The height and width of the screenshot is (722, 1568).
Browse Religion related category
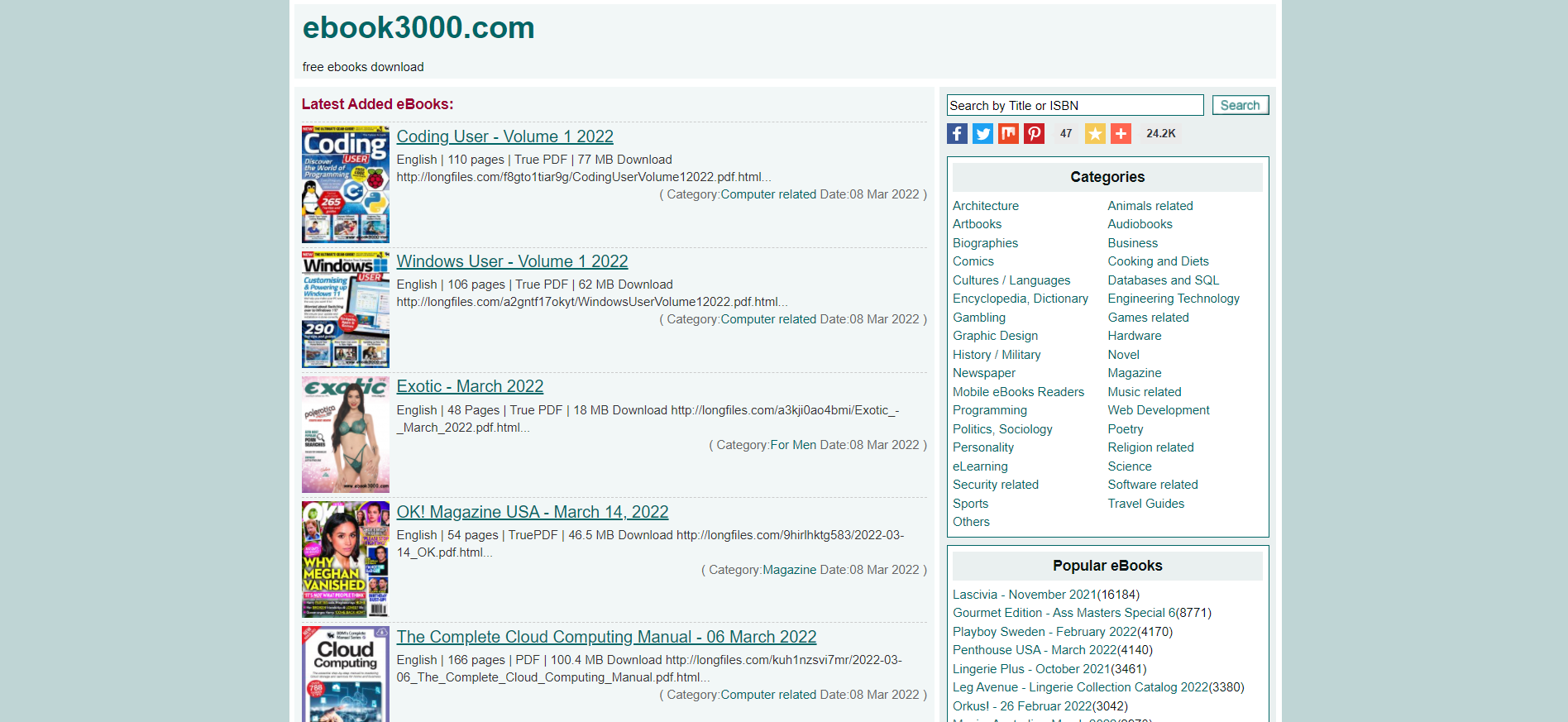click(x=1150, y=447)
